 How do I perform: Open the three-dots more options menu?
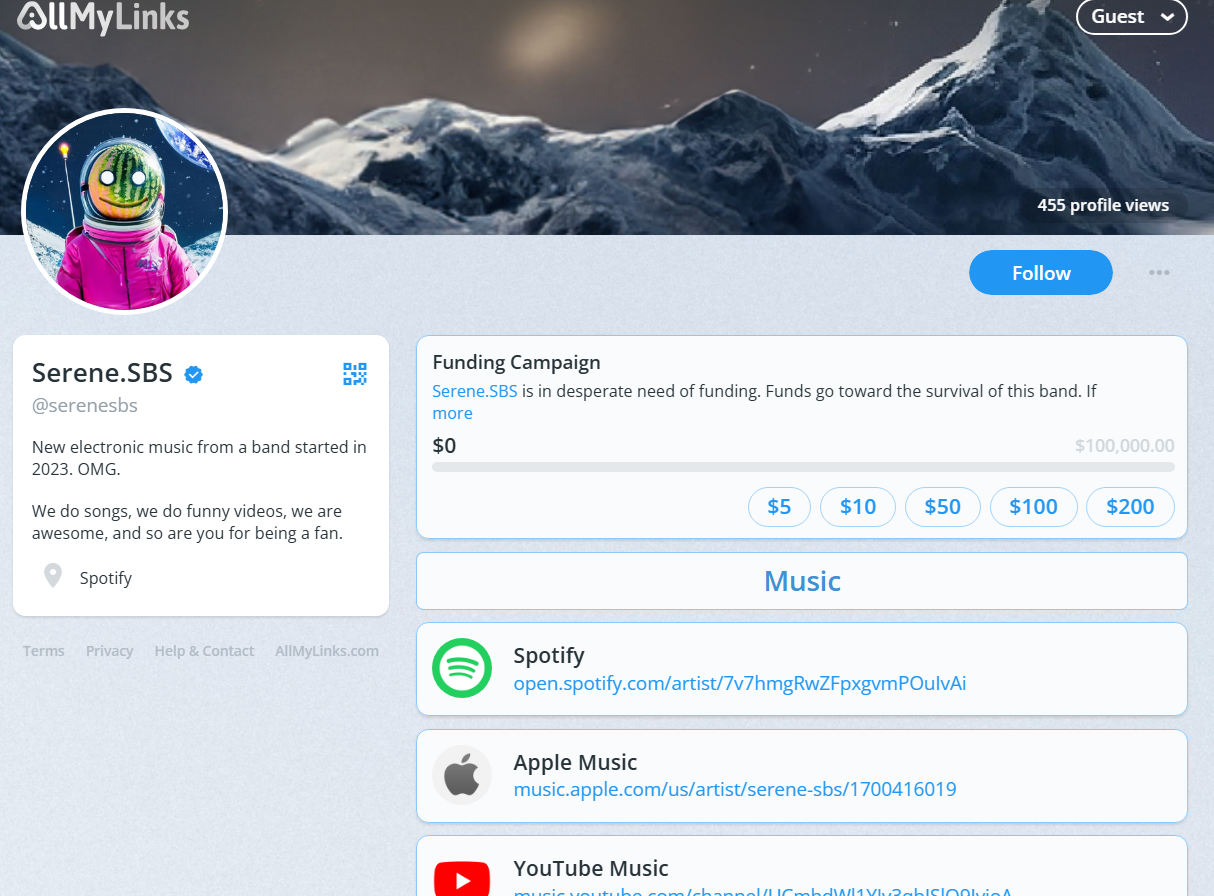coord(1159,273)
